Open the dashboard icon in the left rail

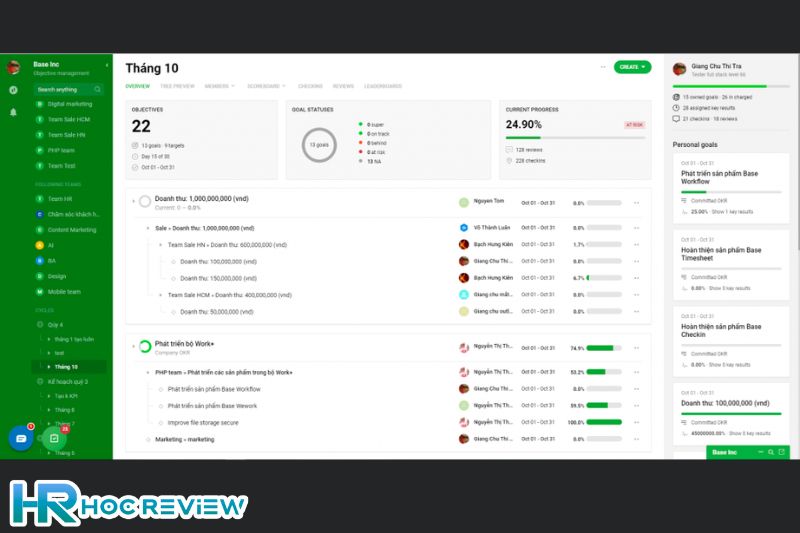13,90
